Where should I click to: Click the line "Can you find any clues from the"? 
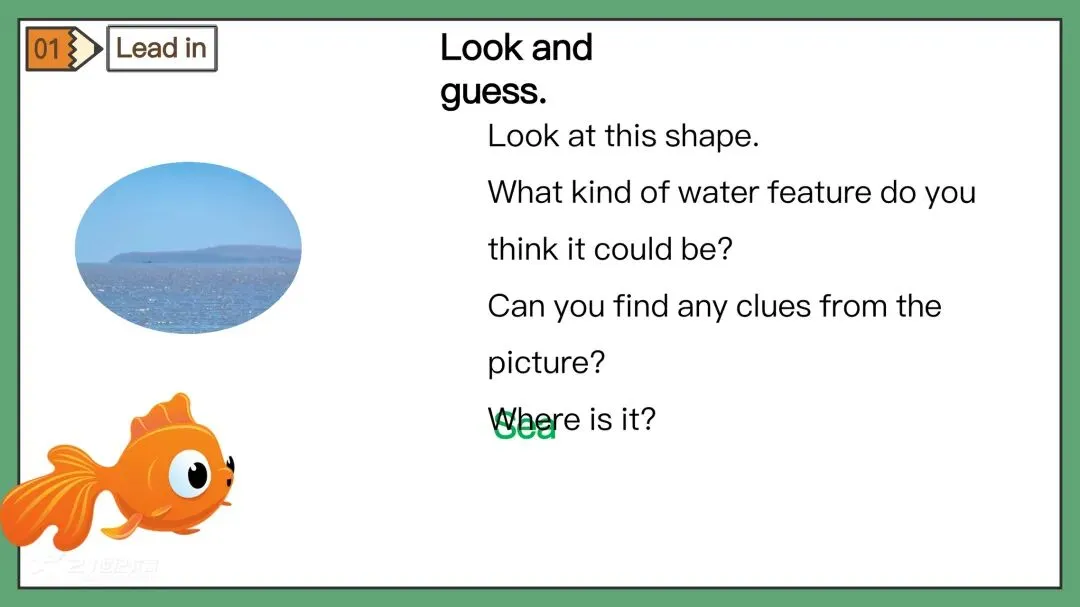point(714,305)
